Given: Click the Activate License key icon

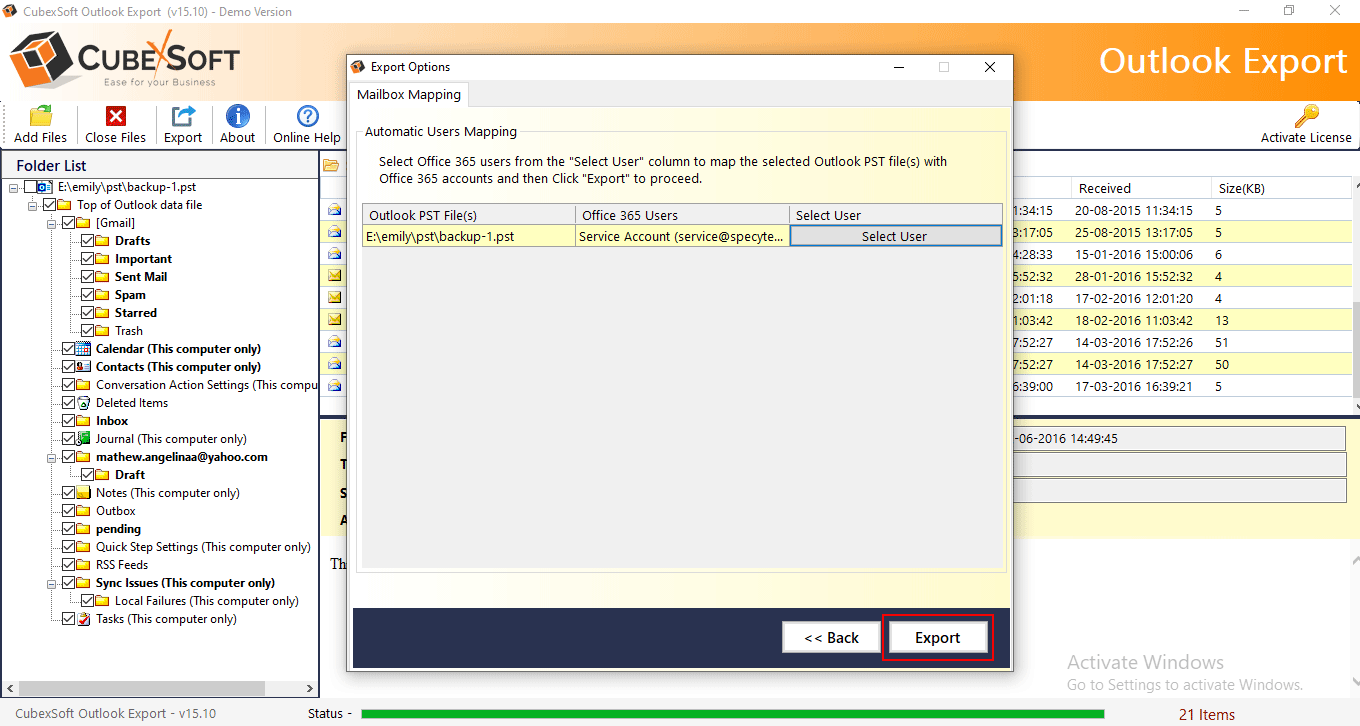Looking at the screenshot, I should [x=1306, y=116].
